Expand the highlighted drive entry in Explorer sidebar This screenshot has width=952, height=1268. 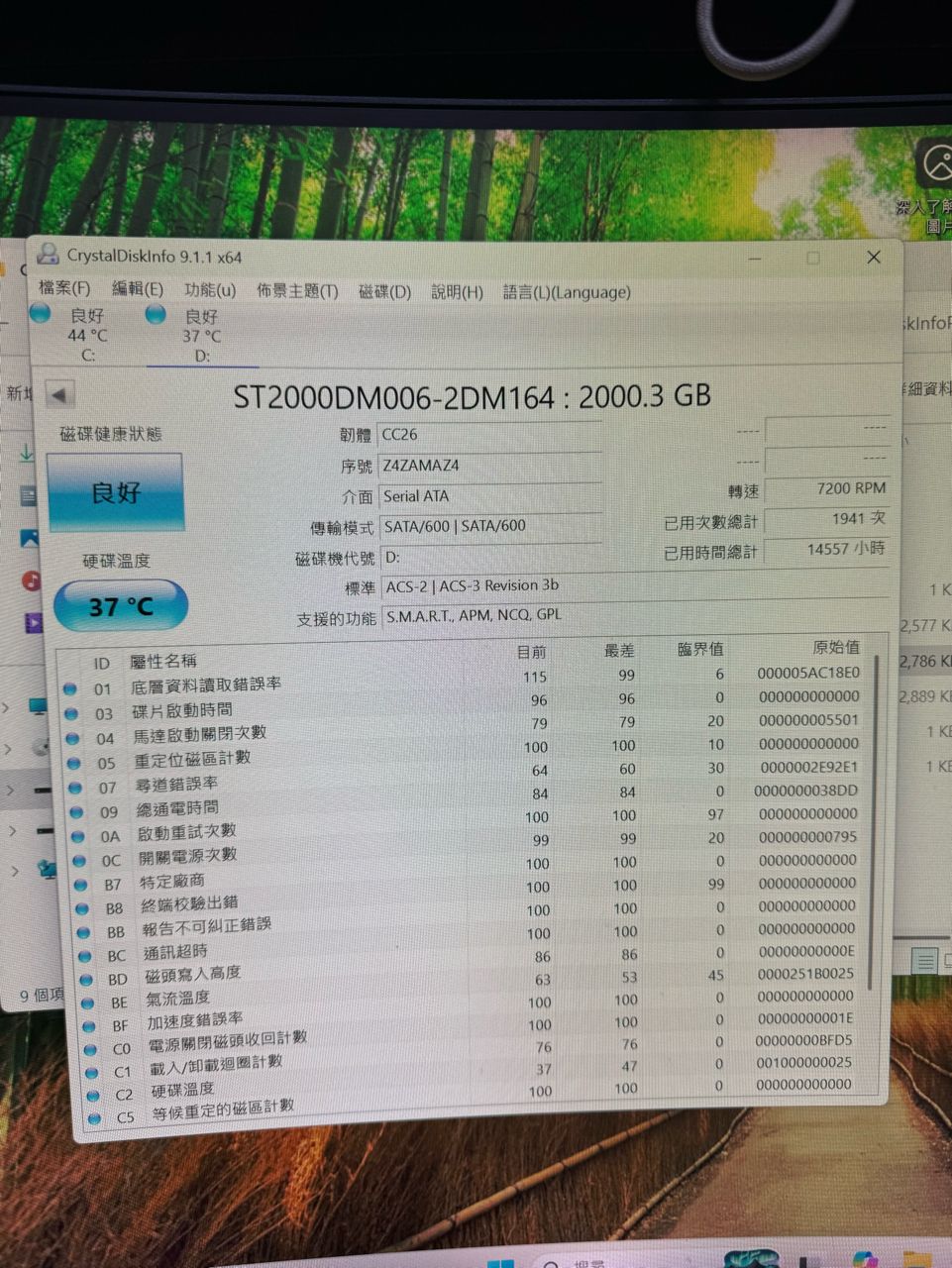point(11,791)
